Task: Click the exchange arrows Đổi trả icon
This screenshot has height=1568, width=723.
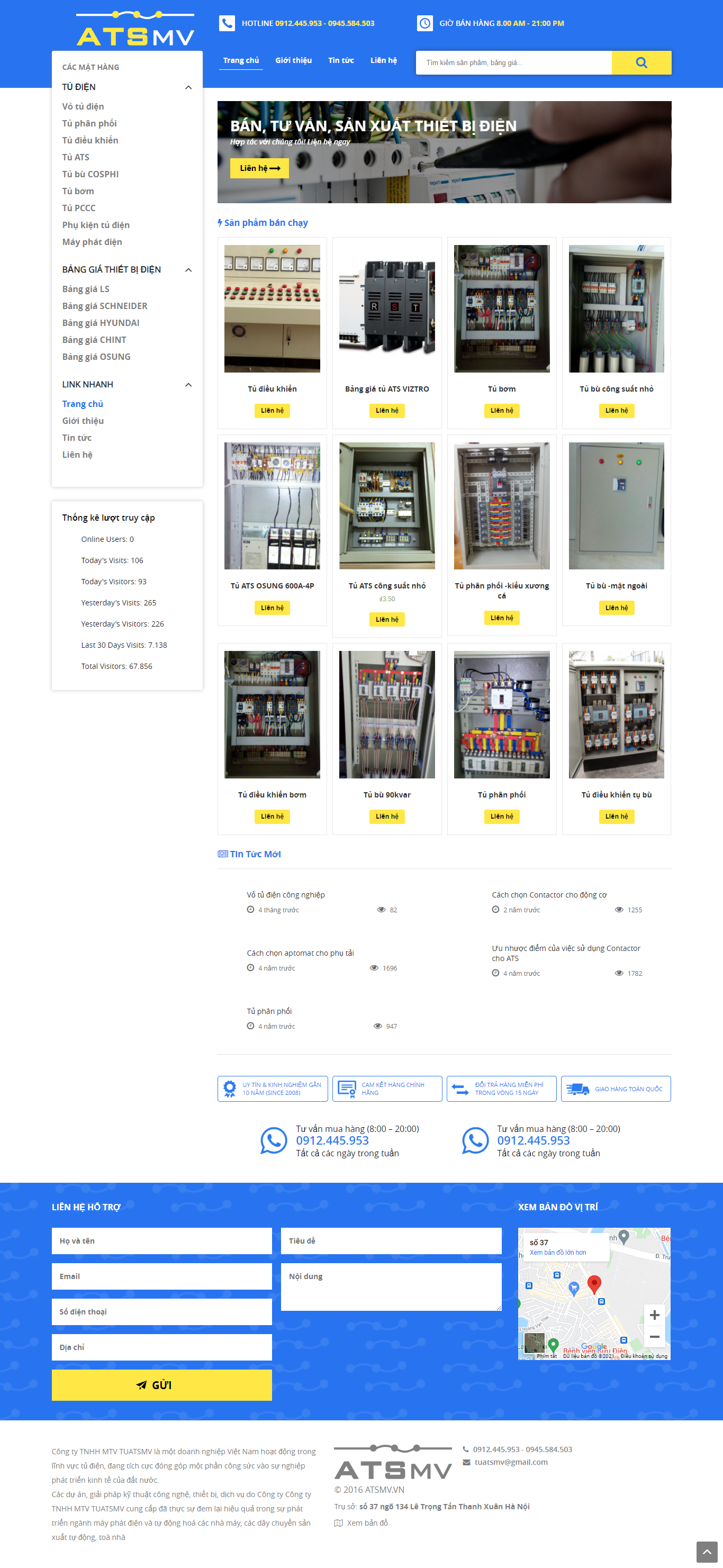Action: pos(460,1089)
